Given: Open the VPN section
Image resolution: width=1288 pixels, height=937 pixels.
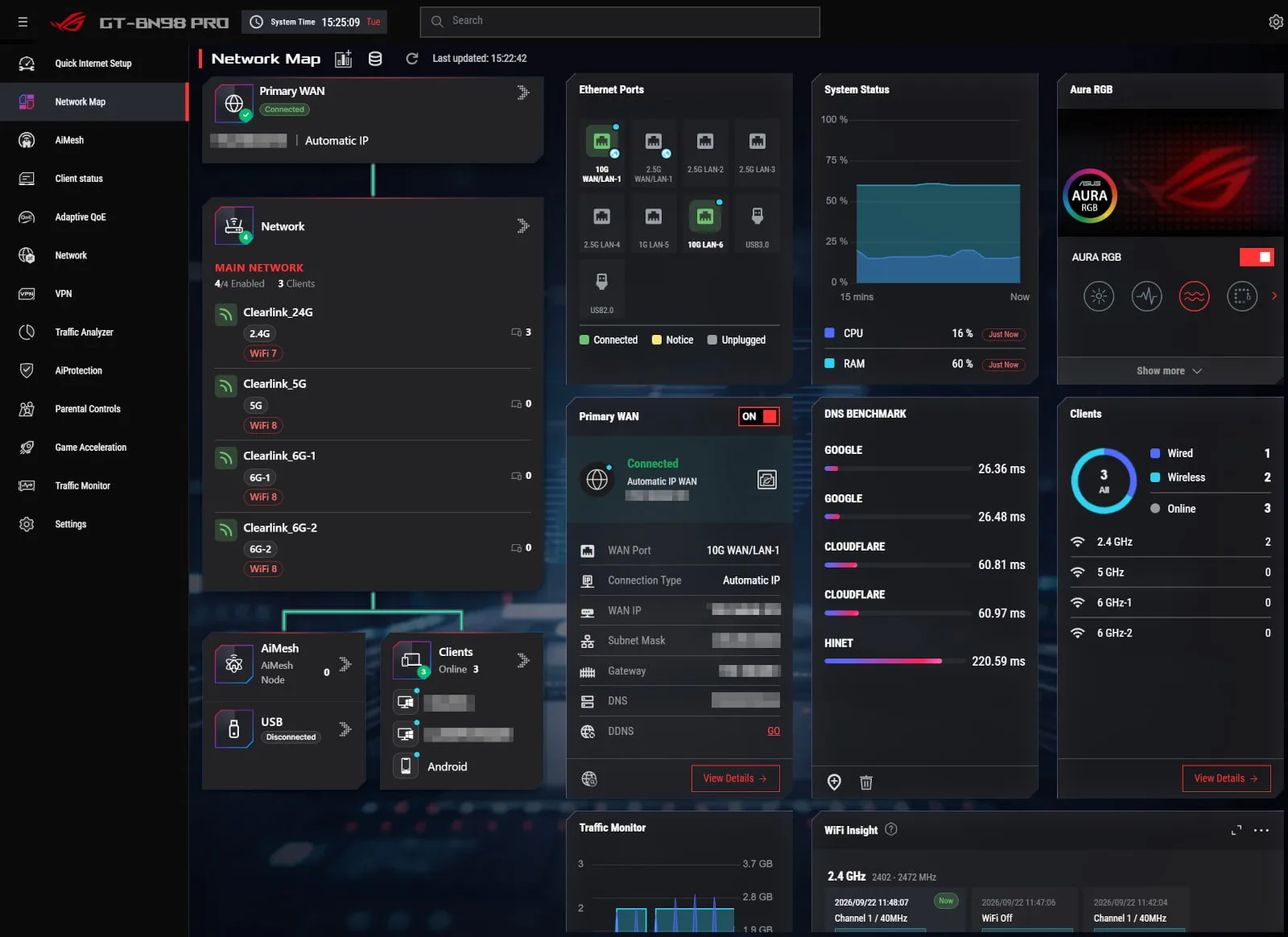Looking at the screenshot, I should (x=93, y=294).
